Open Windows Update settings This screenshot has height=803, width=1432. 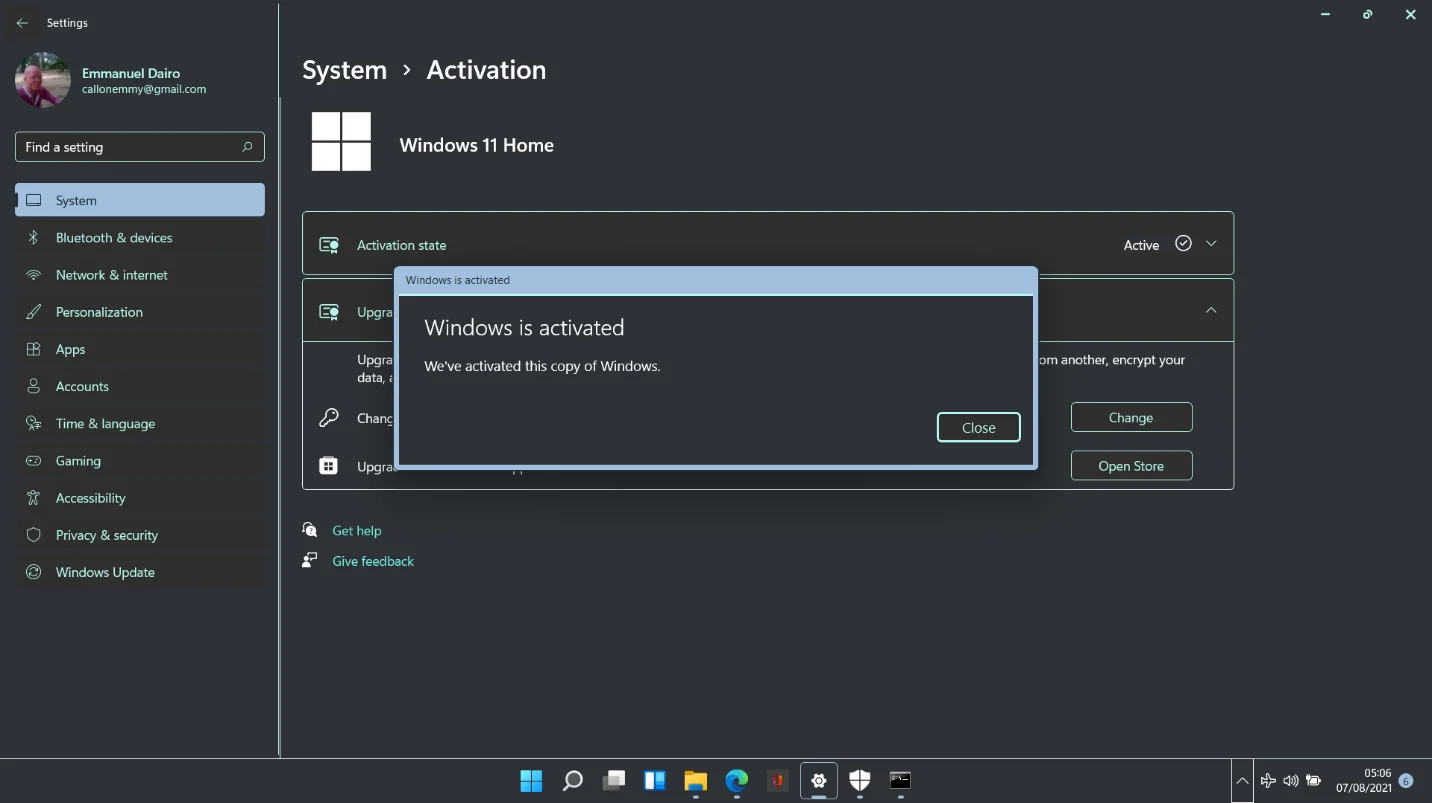tap(140, 572)
